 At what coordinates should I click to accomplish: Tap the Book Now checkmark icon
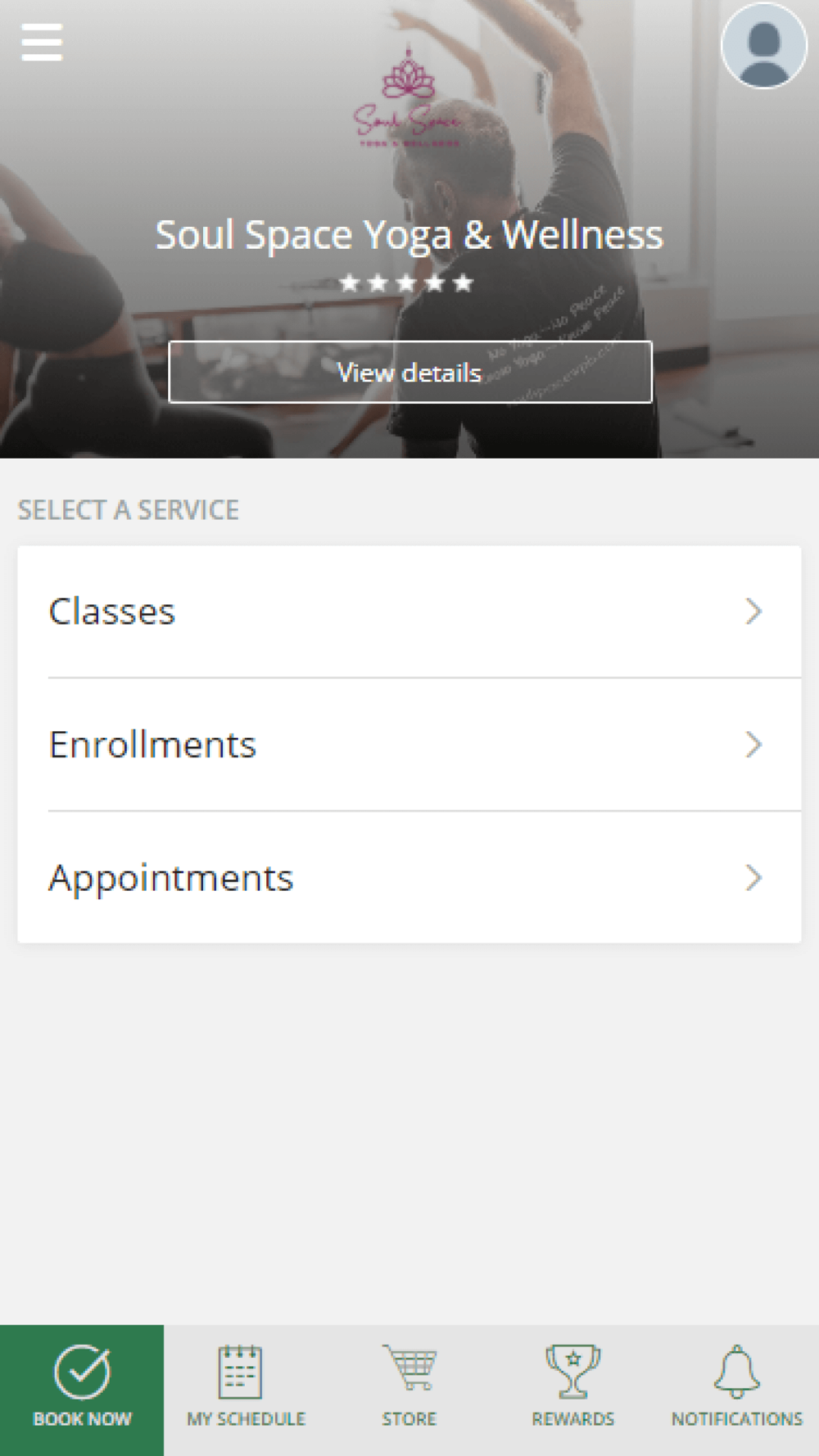(x=82, y=1371)
